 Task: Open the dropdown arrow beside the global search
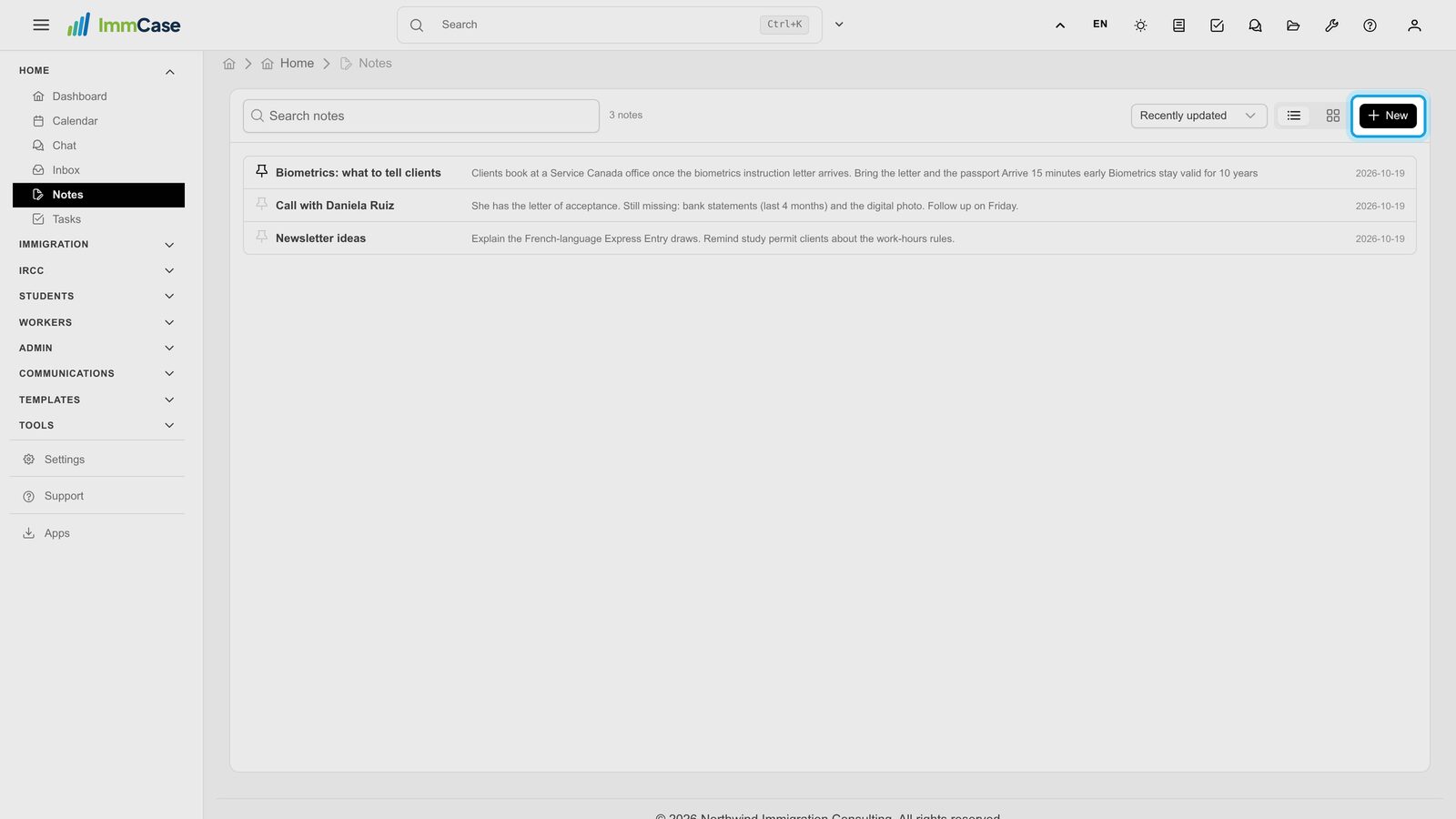click(x=839, y=25)
